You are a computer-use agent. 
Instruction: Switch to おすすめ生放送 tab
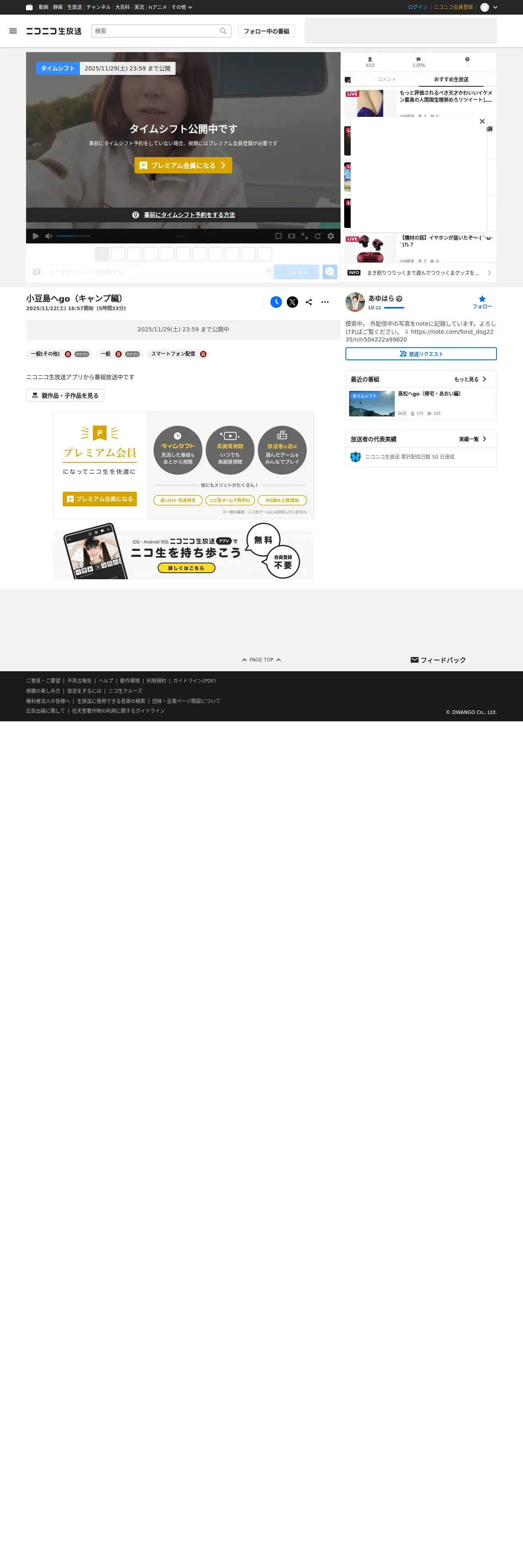451,80
